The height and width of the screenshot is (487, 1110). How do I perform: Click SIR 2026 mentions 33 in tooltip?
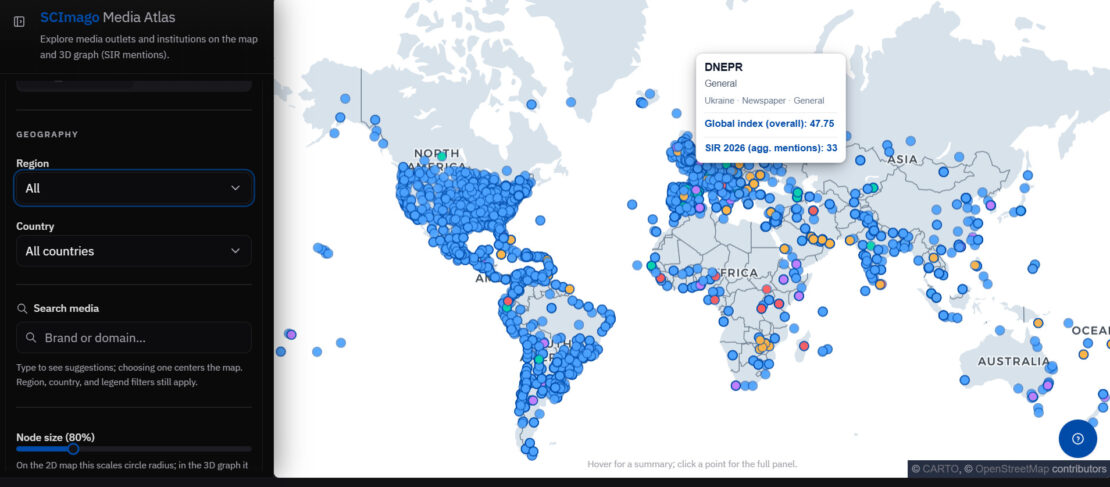pyautogui.click(x=771, y=148)
